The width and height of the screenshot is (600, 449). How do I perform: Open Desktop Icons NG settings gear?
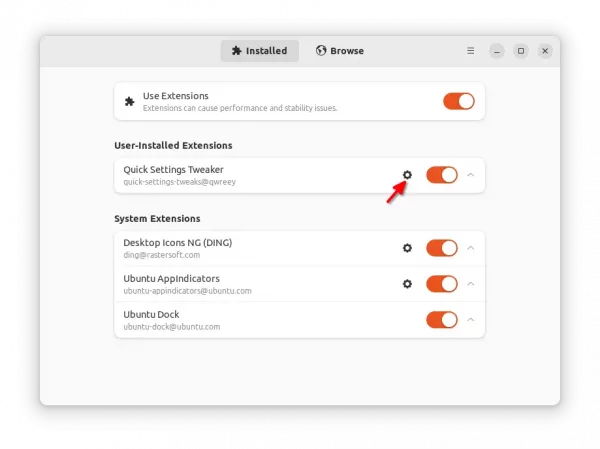(x=407, y=248)
